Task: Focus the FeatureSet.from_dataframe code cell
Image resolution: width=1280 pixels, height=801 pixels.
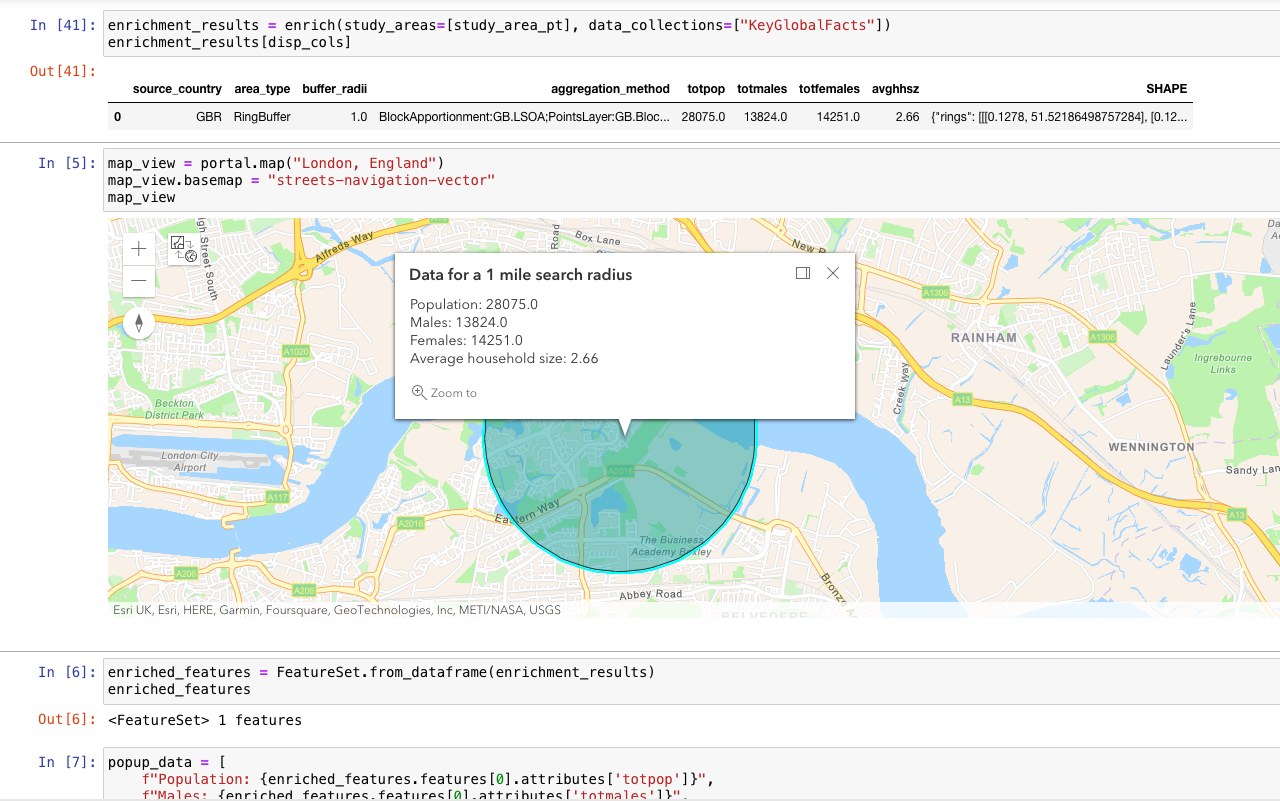Action: pos(600,680)
